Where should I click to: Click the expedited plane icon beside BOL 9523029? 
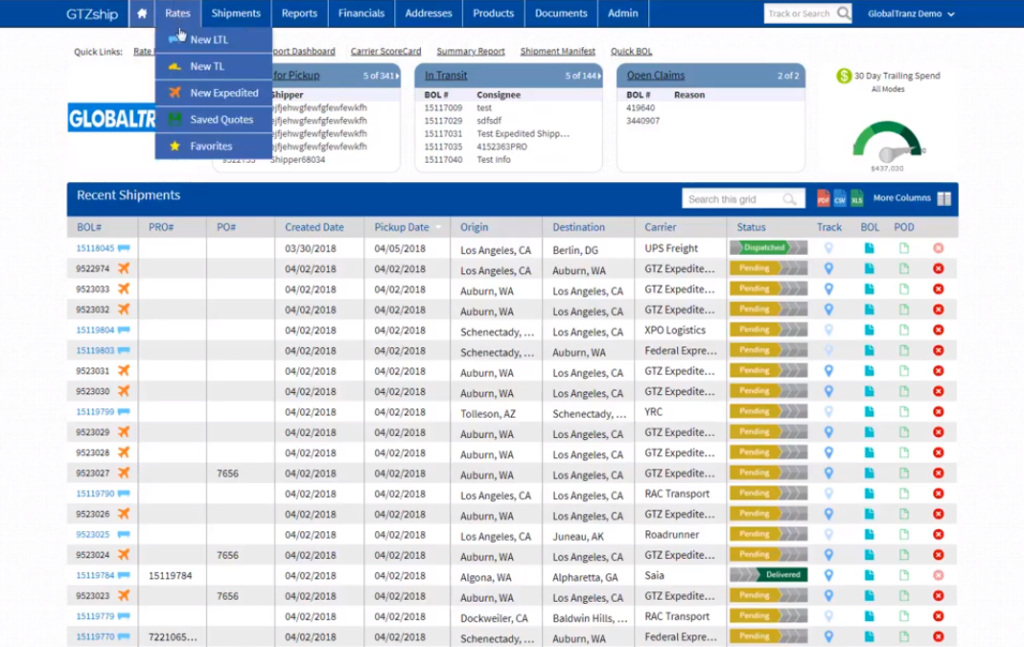(x=123, y=432)
